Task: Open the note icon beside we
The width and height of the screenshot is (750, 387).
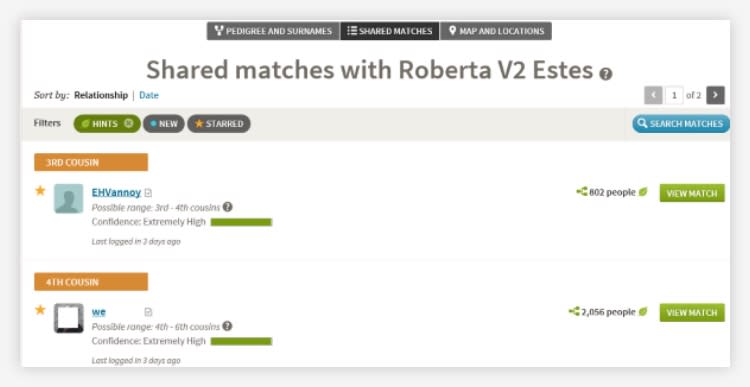Action: click(148, 312)
